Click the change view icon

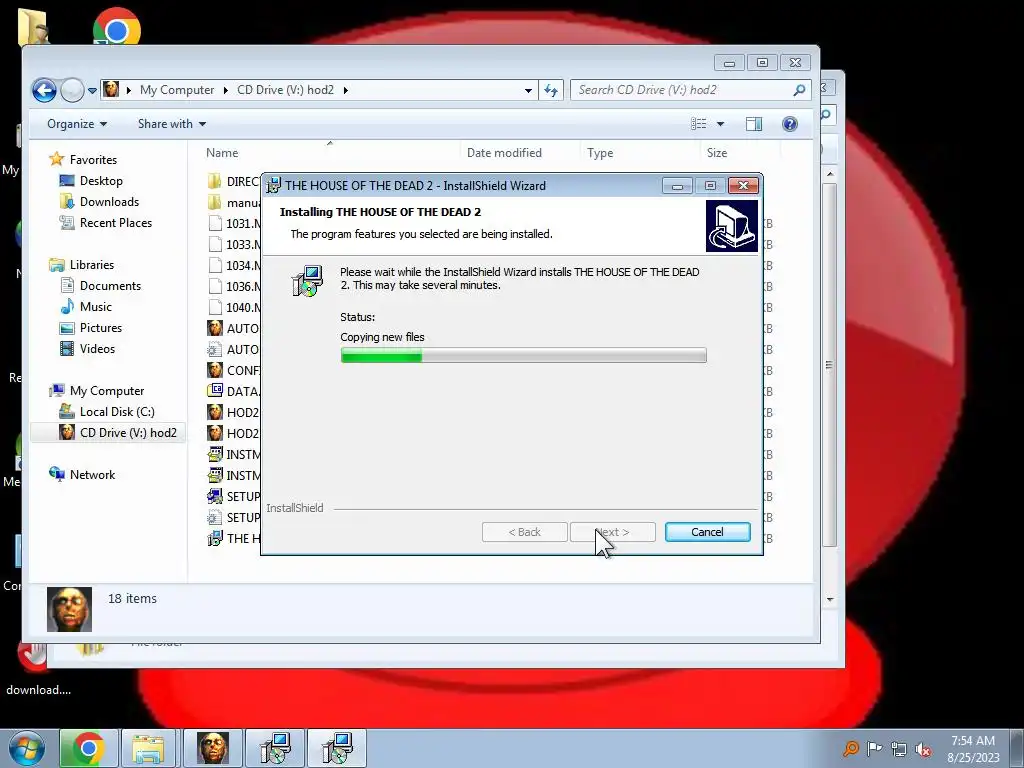coord(698,123)
